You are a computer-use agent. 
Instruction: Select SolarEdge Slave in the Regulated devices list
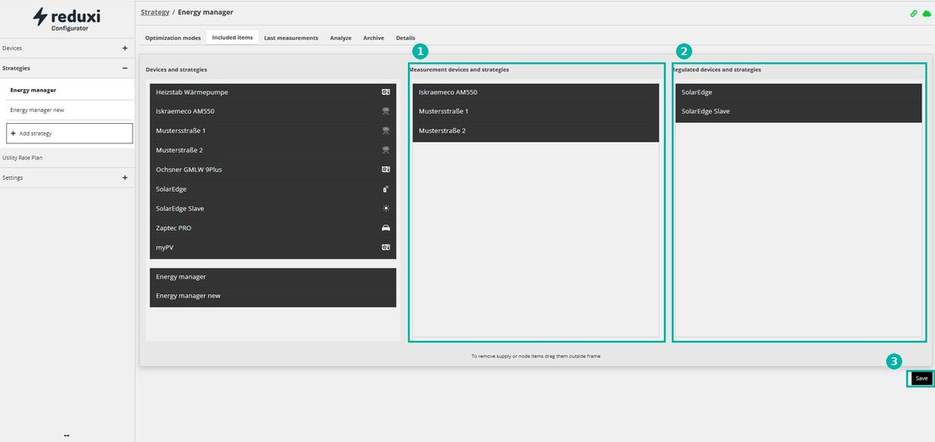[798, 112]
